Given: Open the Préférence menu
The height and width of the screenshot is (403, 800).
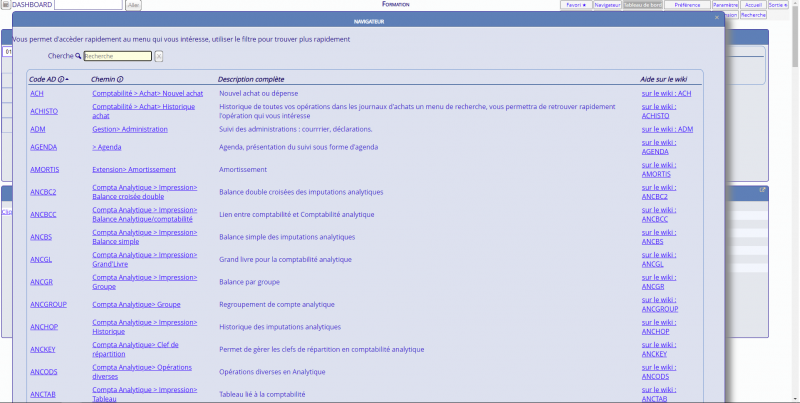Looking at the screenshot, I should (x=687, y=5).
